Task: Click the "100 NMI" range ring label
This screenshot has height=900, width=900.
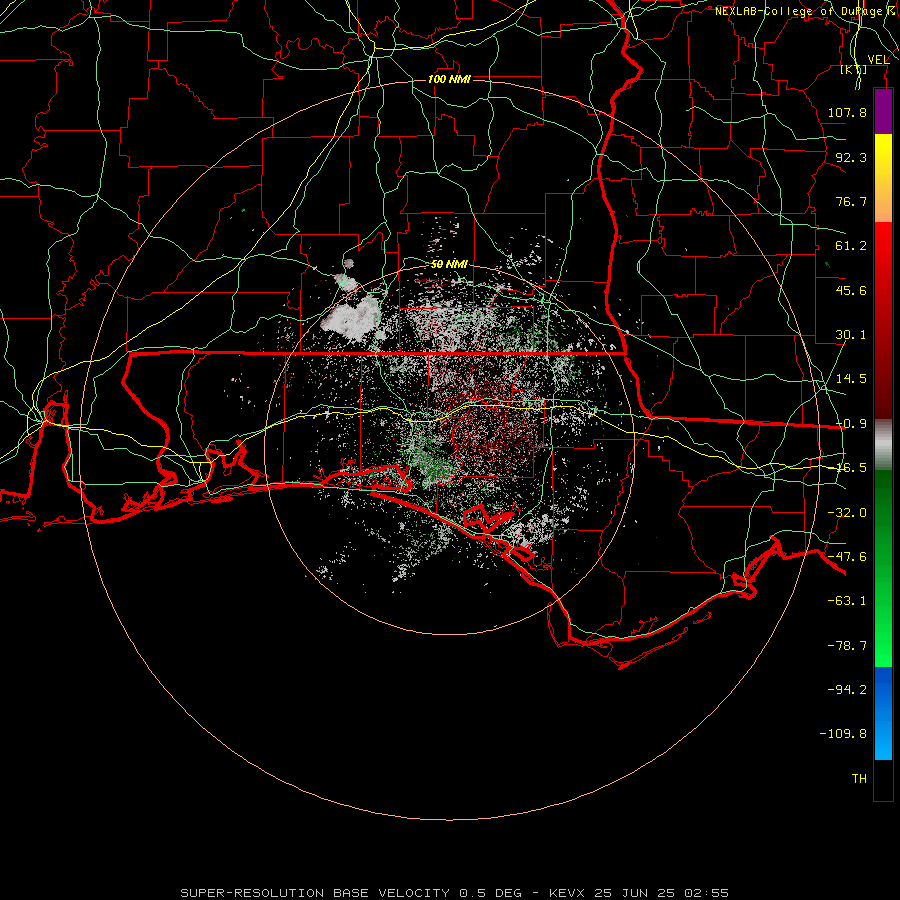Action: 449,79
